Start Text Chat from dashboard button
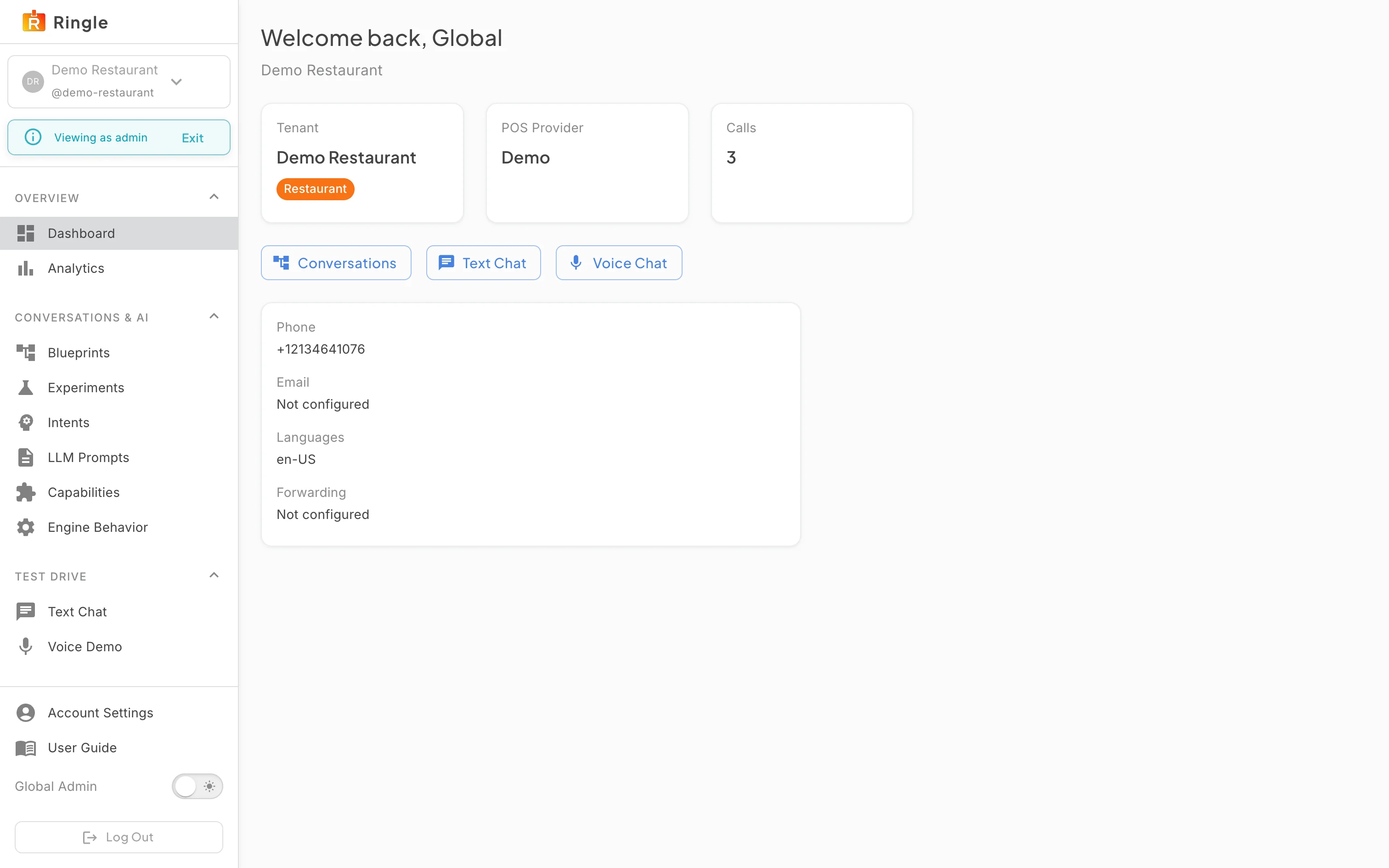The height and width of the screenshot is (868, 1389). (483, 263)
